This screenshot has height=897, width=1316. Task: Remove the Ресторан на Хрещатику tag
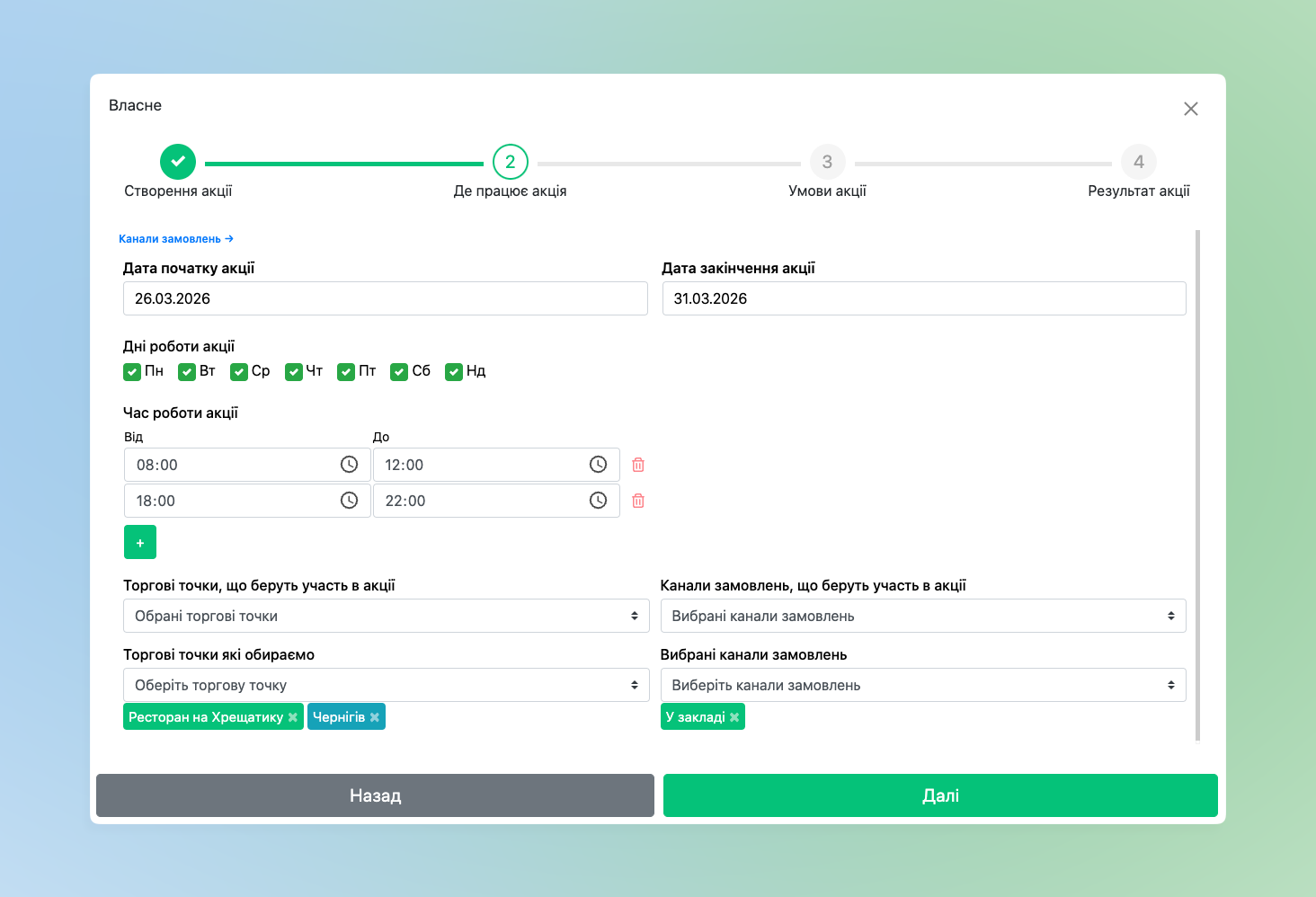(x=292, y=717)
